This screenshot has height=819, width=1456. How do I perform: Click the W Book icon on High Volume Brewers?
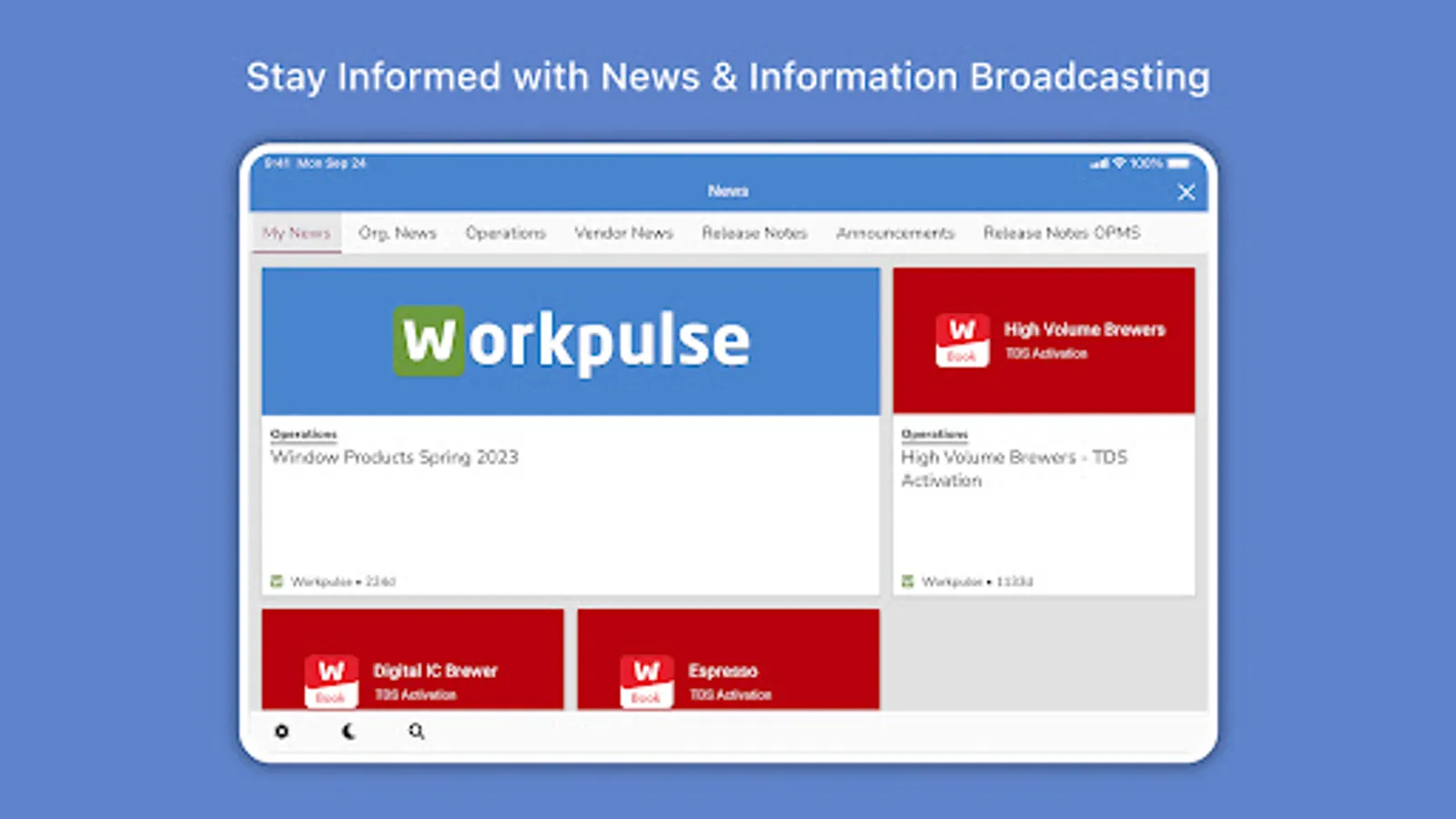(x=962, y=340)
